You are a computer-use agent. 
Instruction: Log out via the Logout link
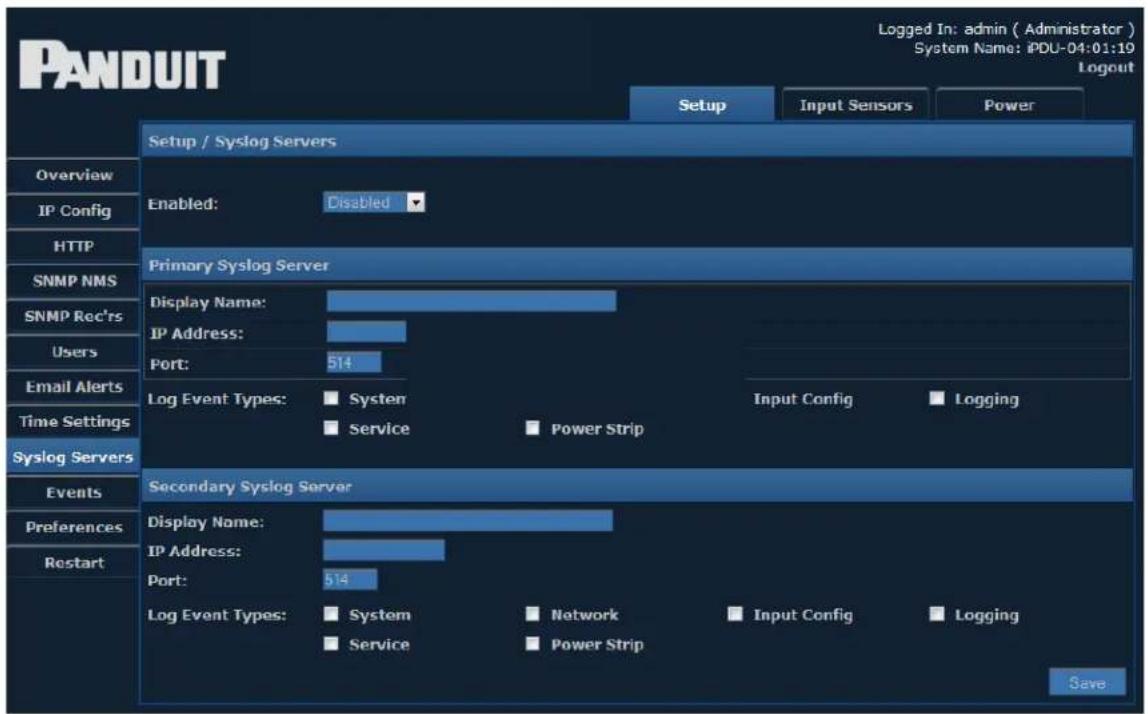1106,67
